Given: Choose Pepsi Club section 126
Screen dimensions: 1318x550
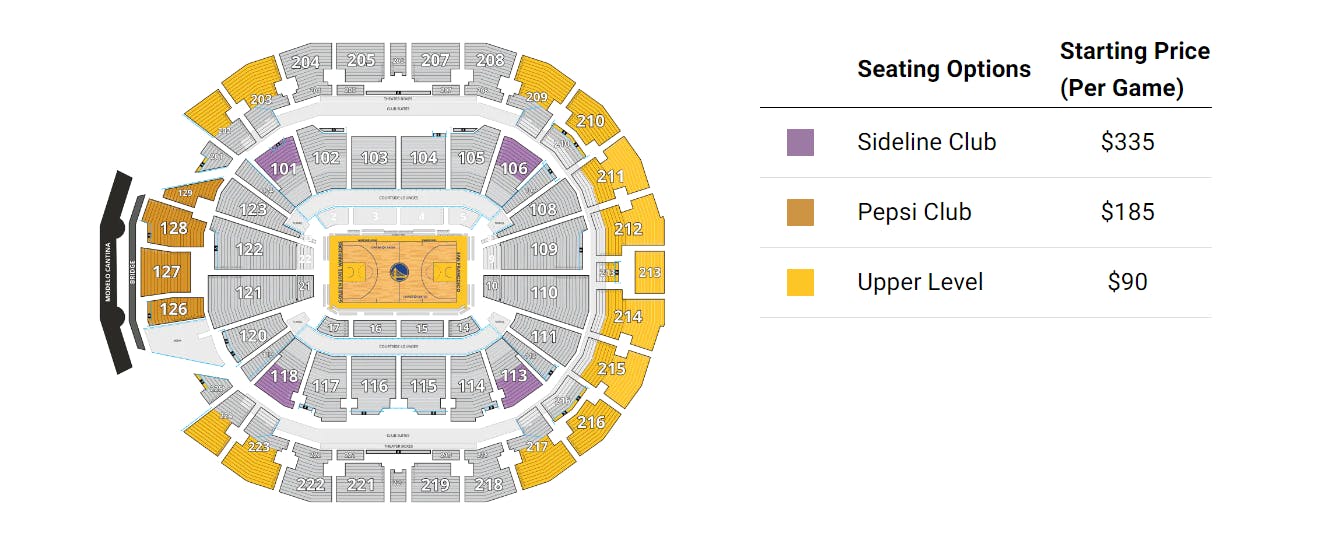Looking at the screenshot, I should click(x=173, y=310).
